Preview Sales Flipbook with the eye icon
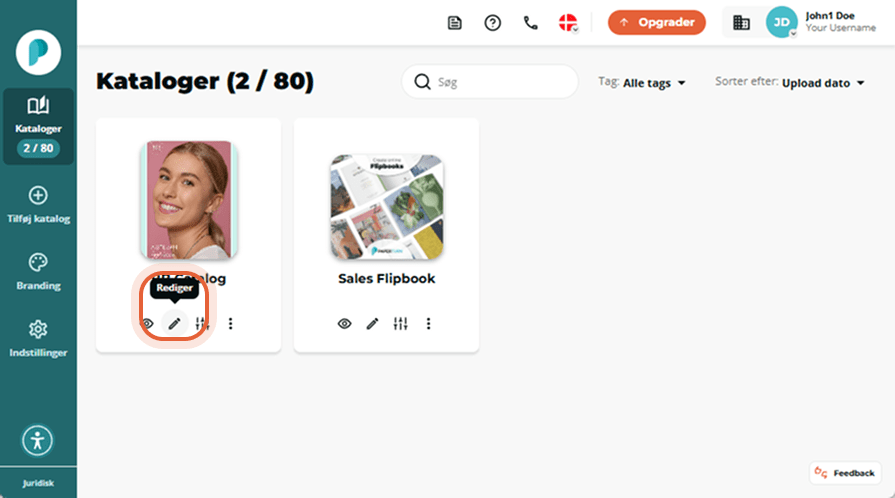Screen dimensions: 895x498 click(344, 324)
